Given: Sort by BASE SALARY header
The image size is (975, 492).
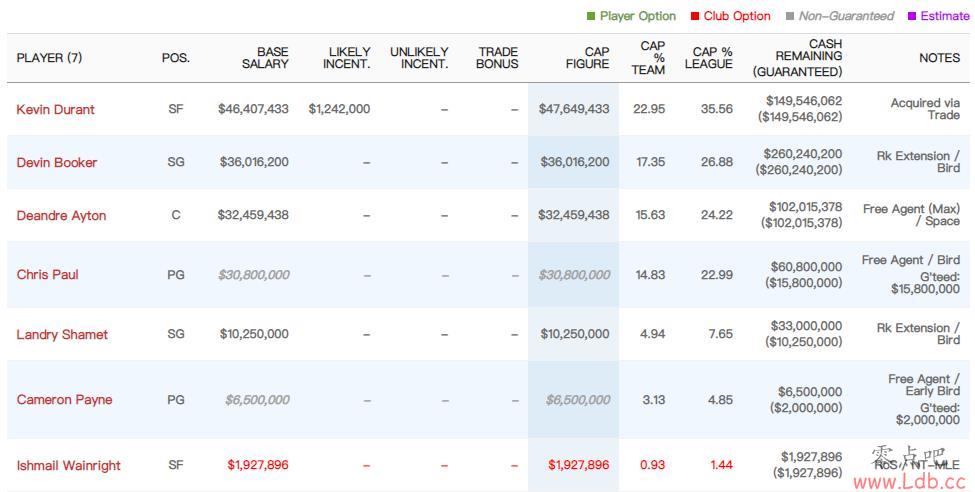Looking at the screenshot, I should pos(265,58).
